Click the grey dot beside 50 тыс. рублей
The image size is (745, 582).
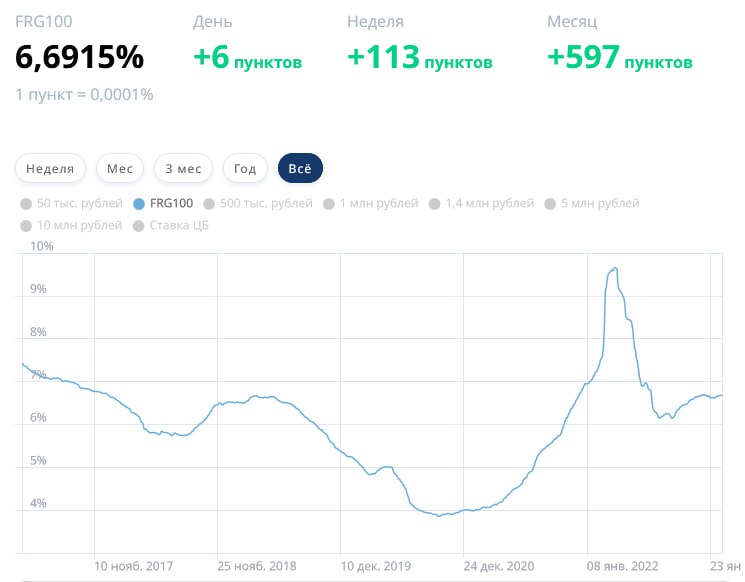tap(26, 204)
